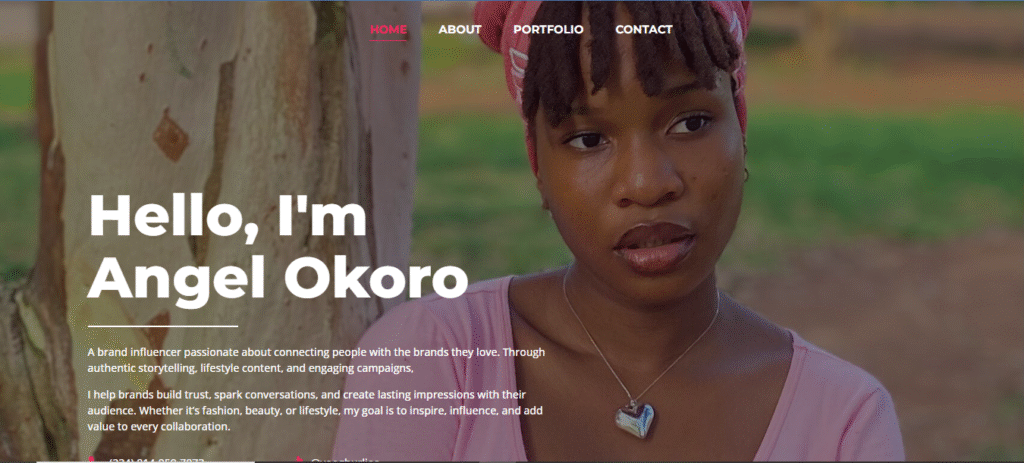Image resolution: width=1024 pixels, height=463 pixels.
Task: Click the partially visible phone number
Action: pyautogui.click(x=157, y=460)
